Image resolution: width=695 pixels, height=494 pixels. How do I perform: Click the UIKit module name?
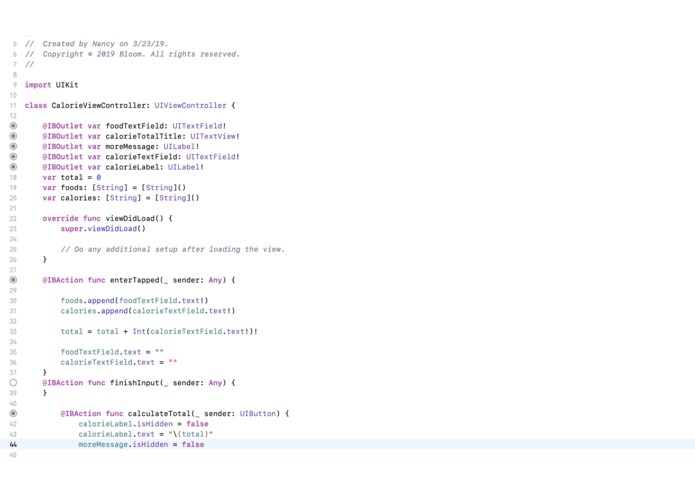67,85
